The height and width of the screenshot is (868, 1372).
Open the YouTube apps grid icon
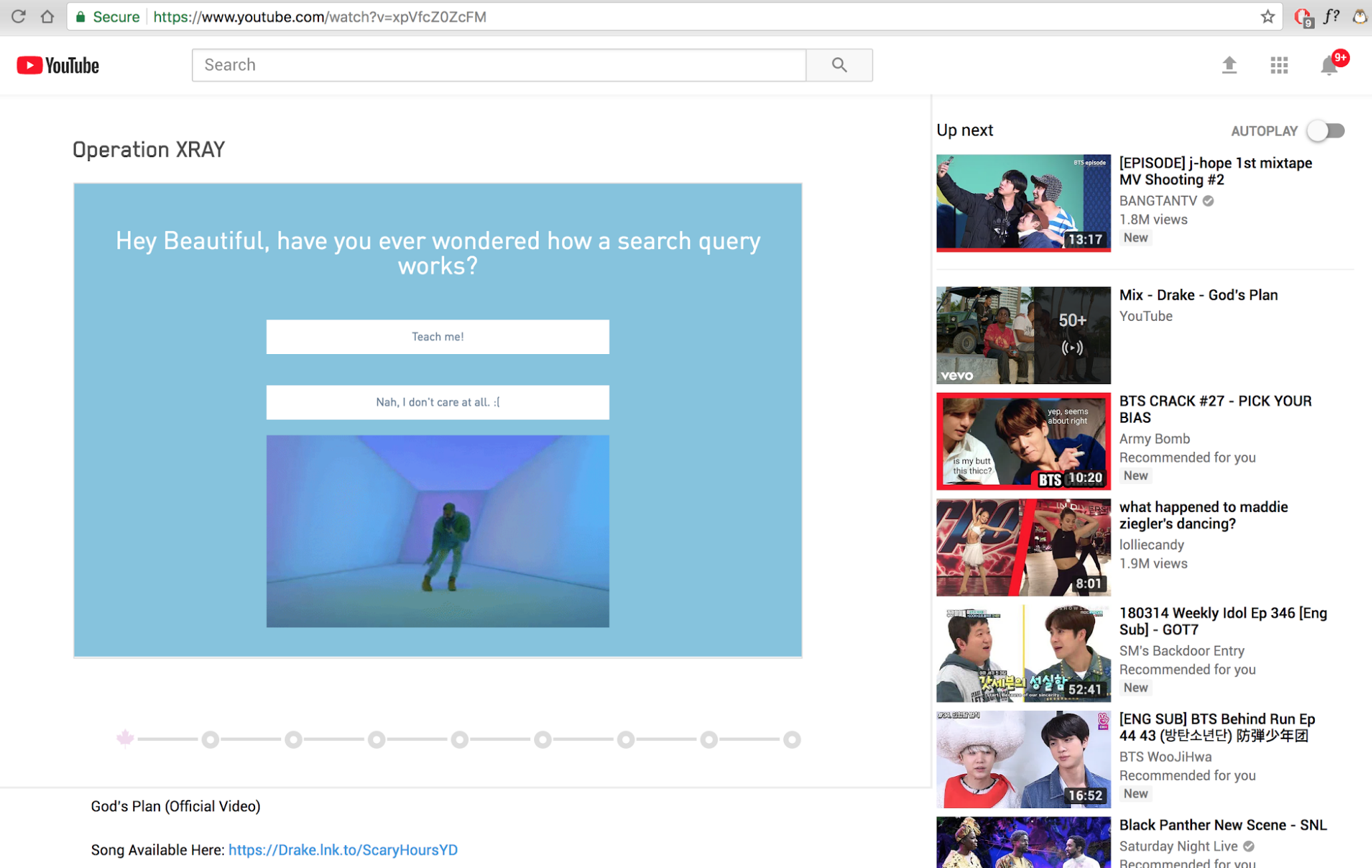point(1279,65)
